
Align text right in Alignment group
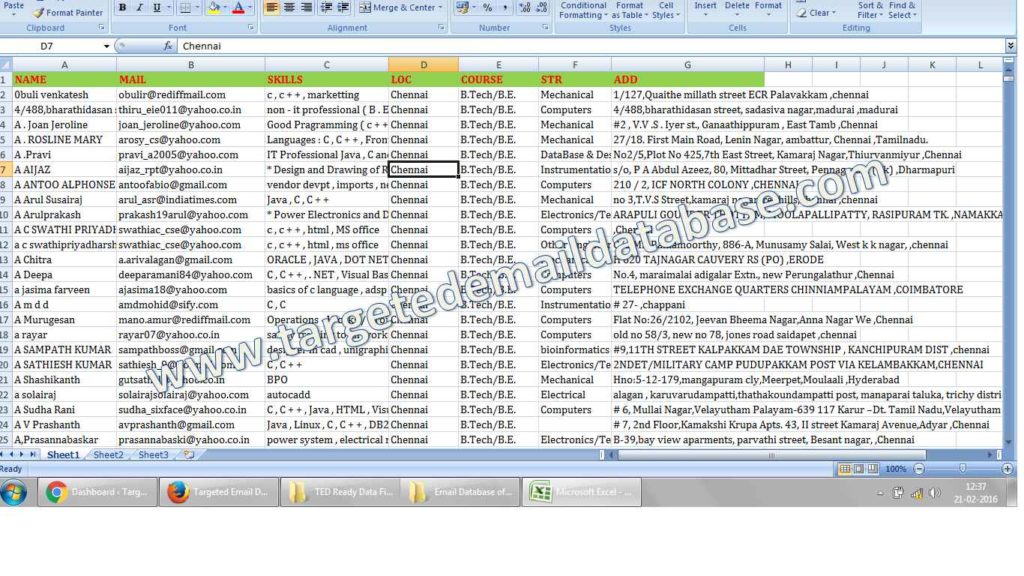pos(306,8)
